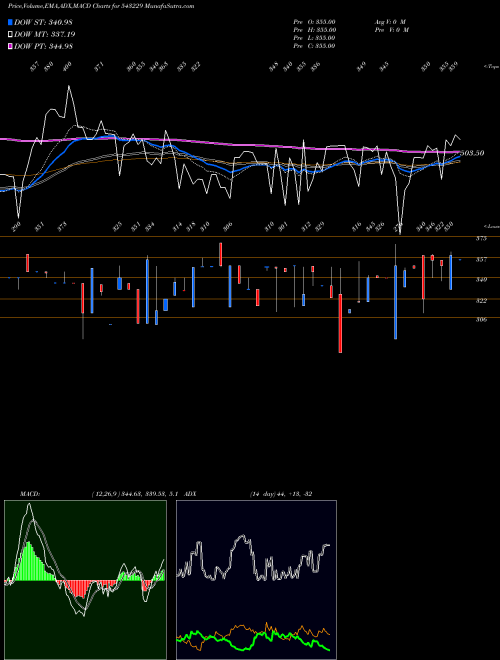Click the green MACD histogram peak
Image resolution: width=500 pixels, height=660 pixels.
tap(29, 562)
